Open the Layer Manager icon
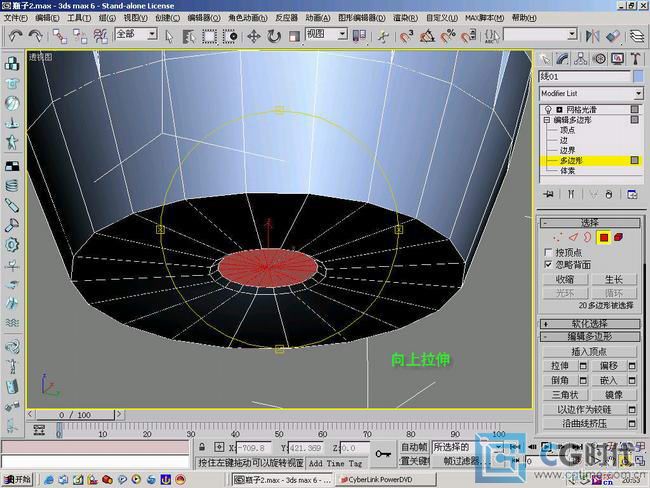 (637, 36)
